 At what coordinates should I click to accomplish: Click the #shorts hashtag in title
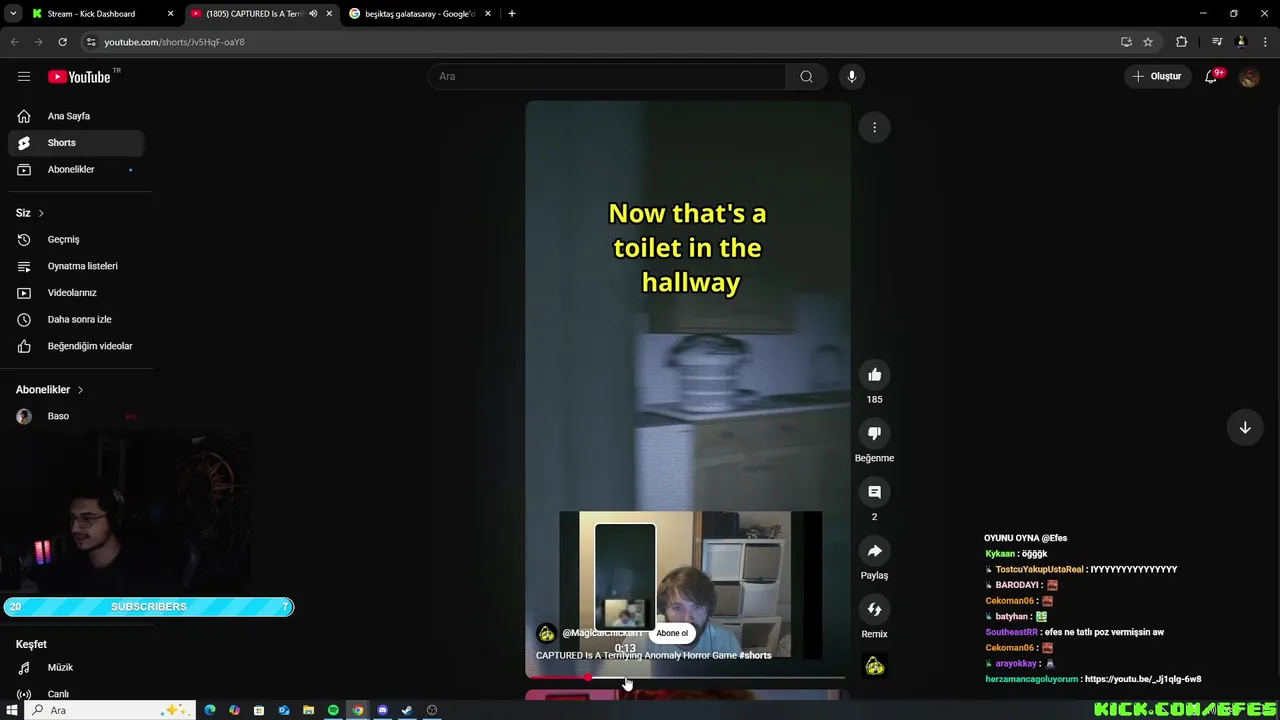click(x=755, y=656)
